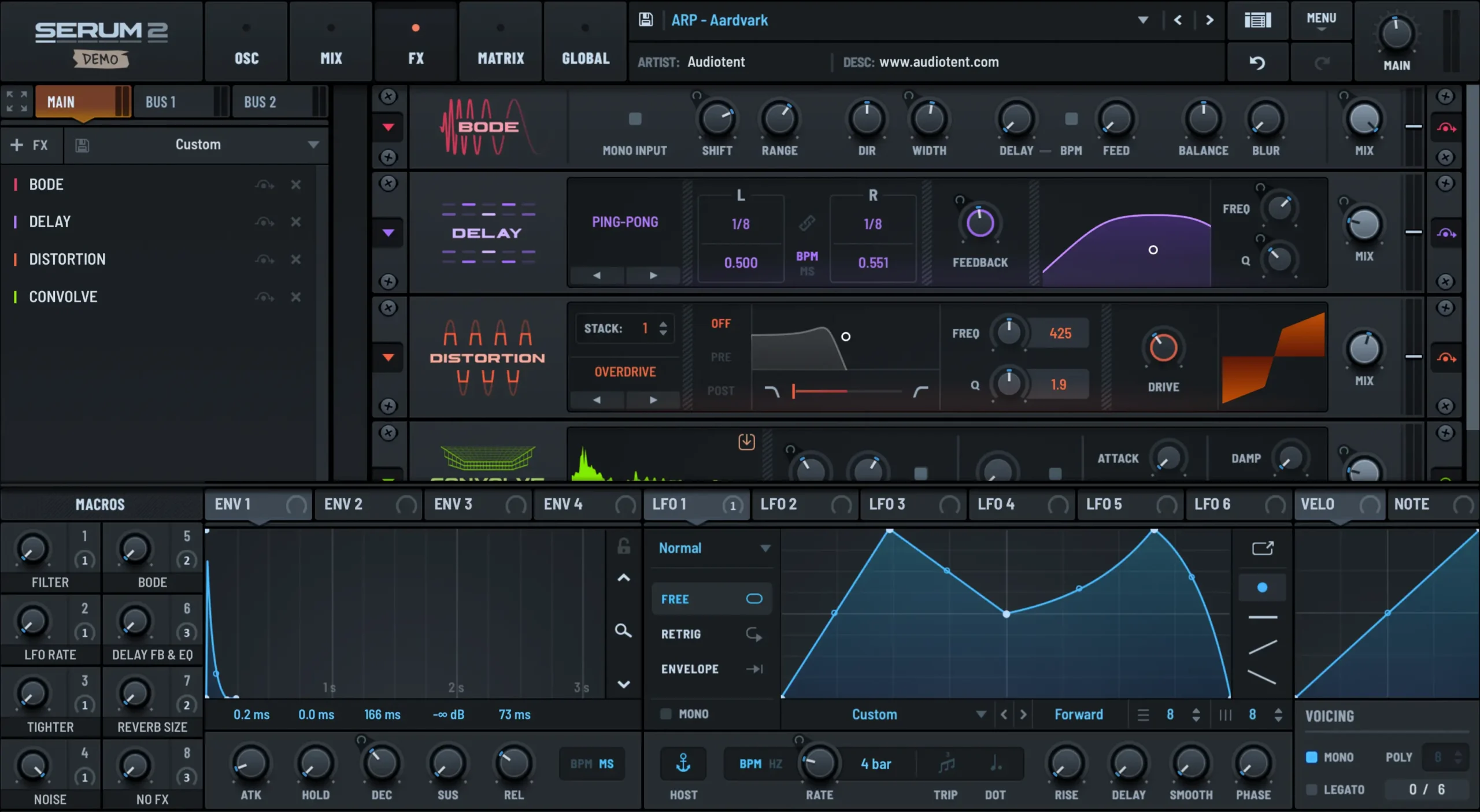
Task: Click the ARP - Aardvark preset name field
Action: tap(719, 20)
